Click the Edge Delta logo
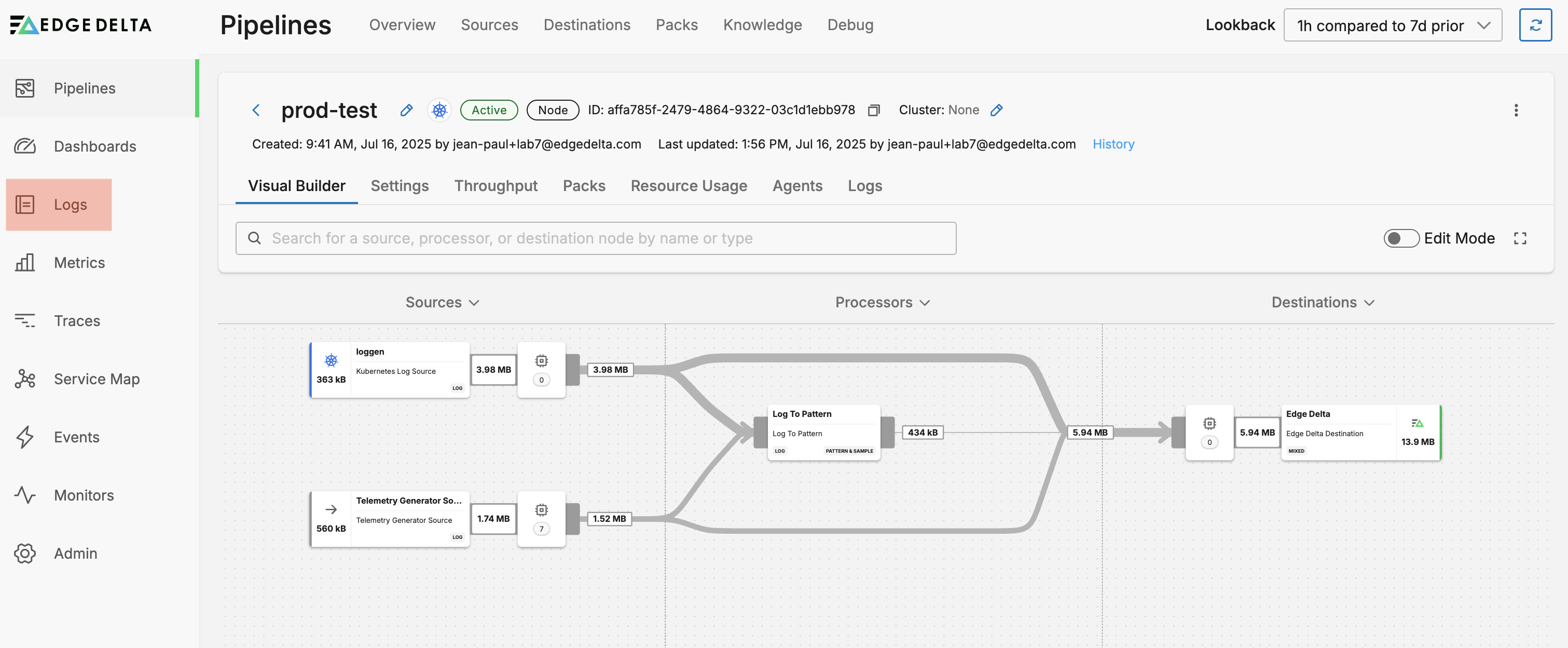This screenshot has width=1568, height=648. [x=81, y=25]
